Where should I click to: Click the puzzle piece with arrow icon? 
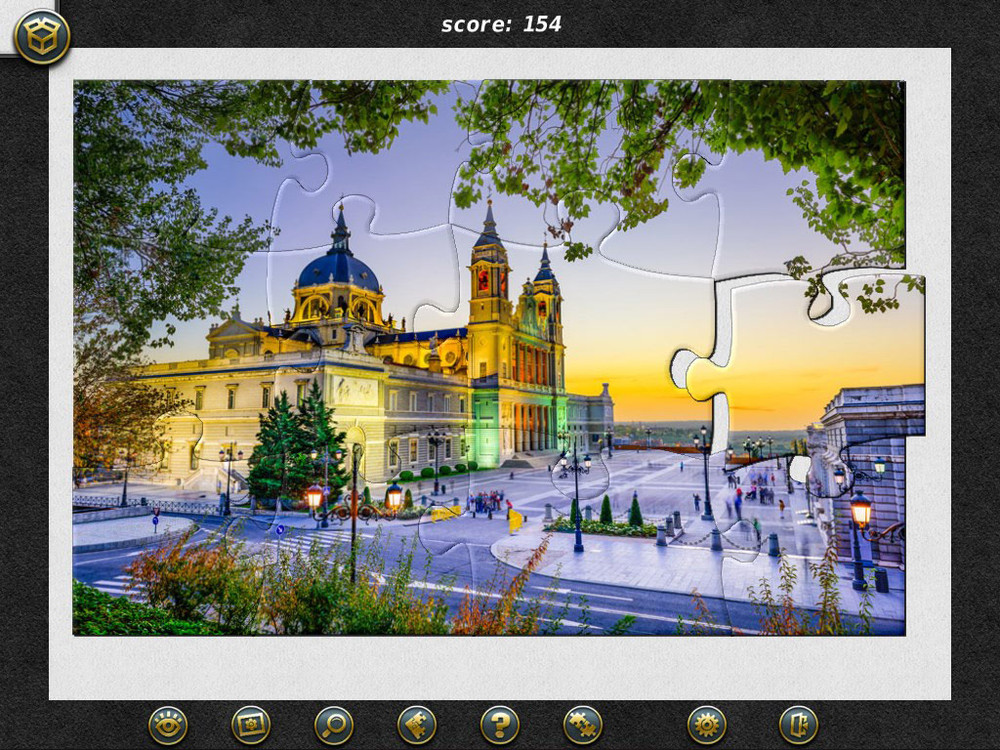[417, 724]
